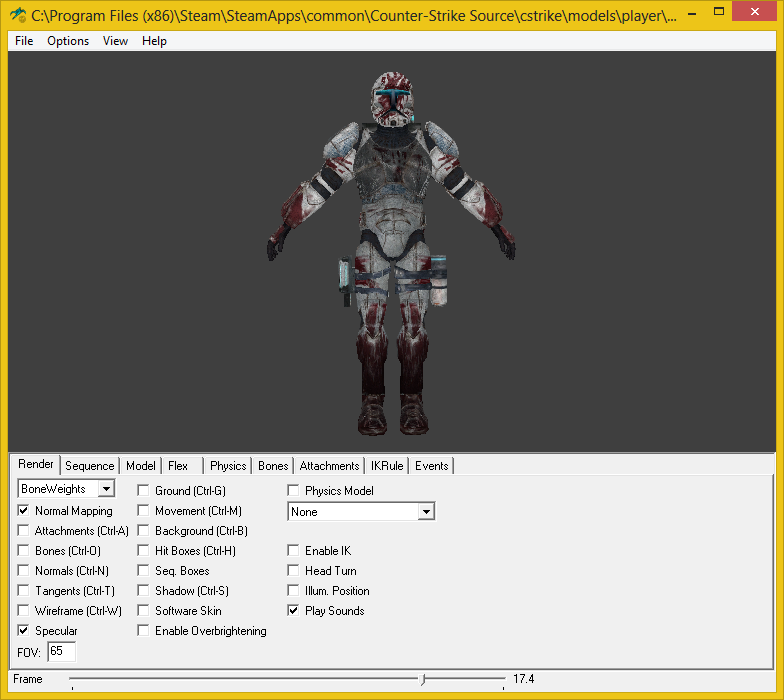
Task: Enable Illum. Position checkbox
Action: pyautogui.click(x=293, y=590)
